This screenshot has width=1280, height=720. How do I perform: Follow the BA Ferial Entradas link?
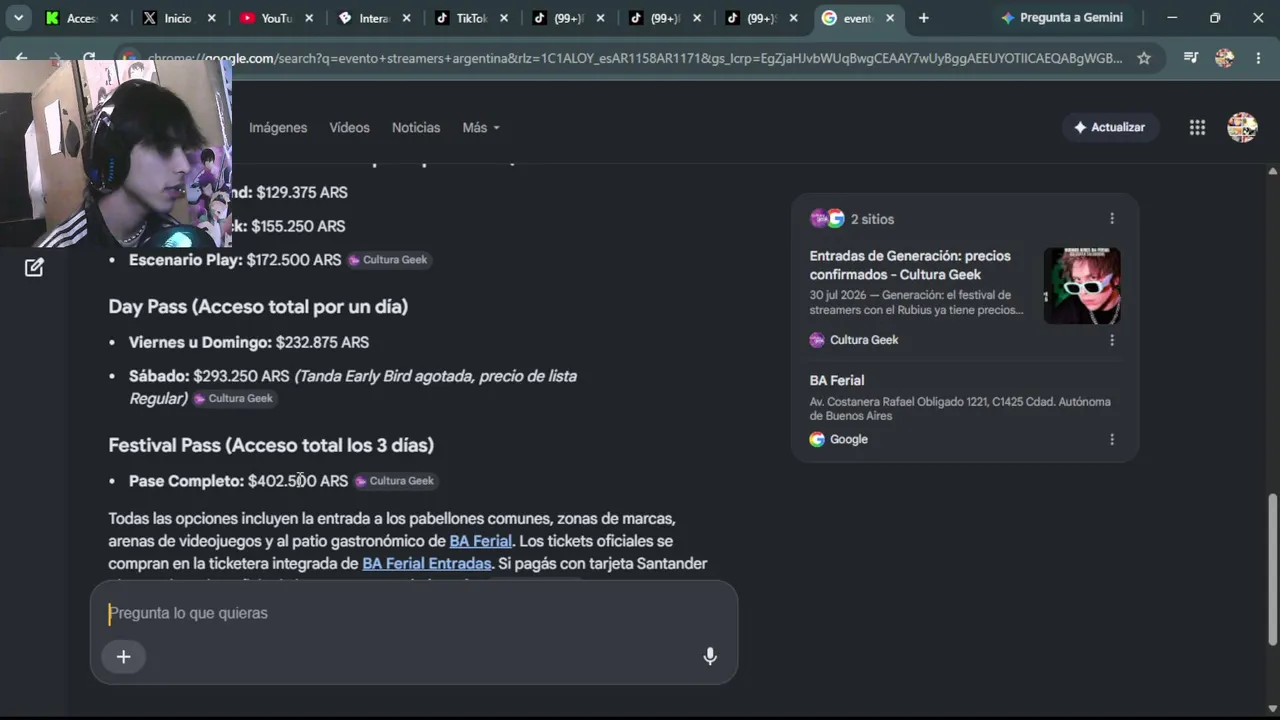click(x=427, y=563)
